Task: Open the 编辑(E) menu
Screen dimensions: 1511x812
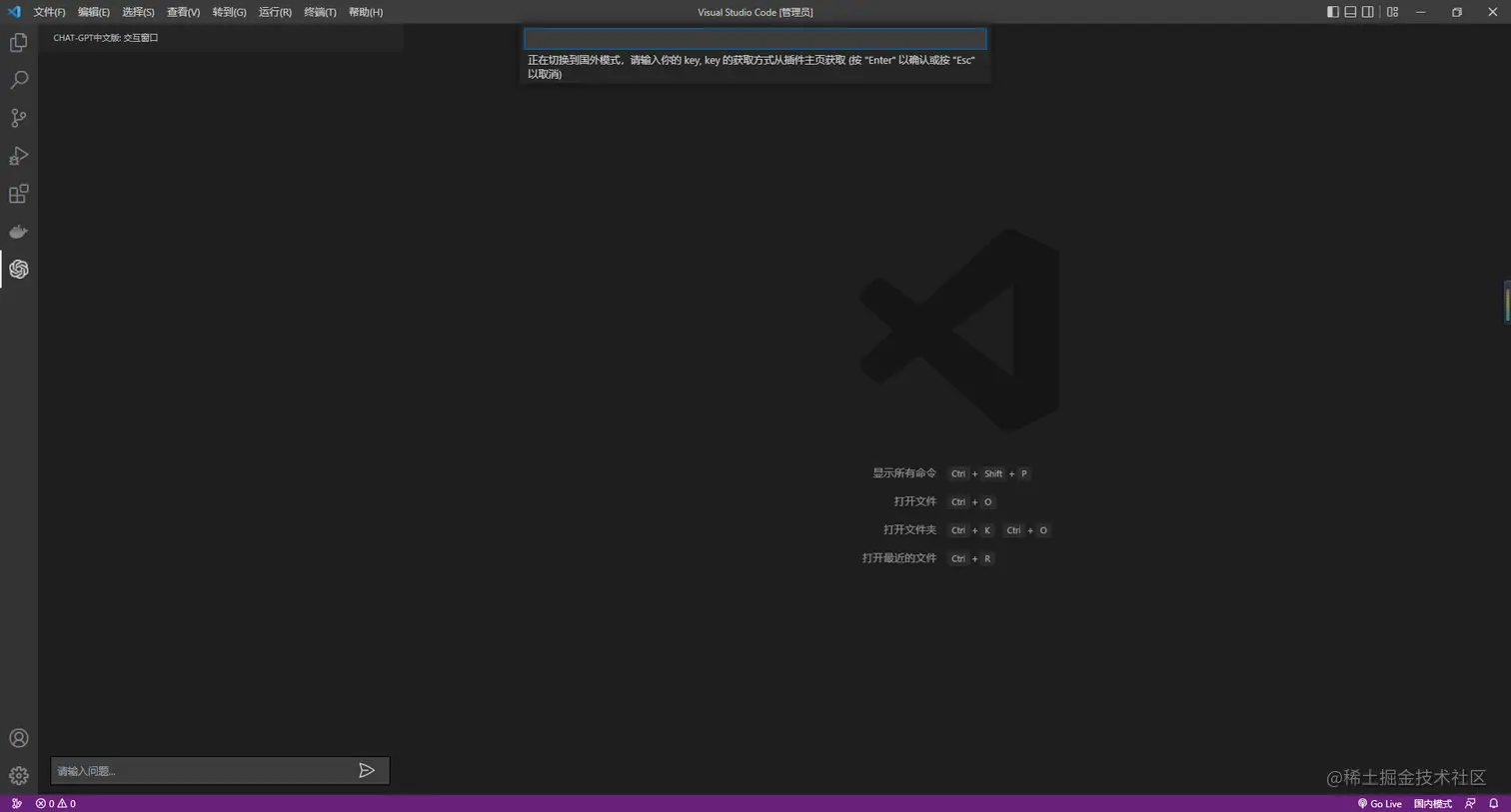Action: tap(94, 12)
